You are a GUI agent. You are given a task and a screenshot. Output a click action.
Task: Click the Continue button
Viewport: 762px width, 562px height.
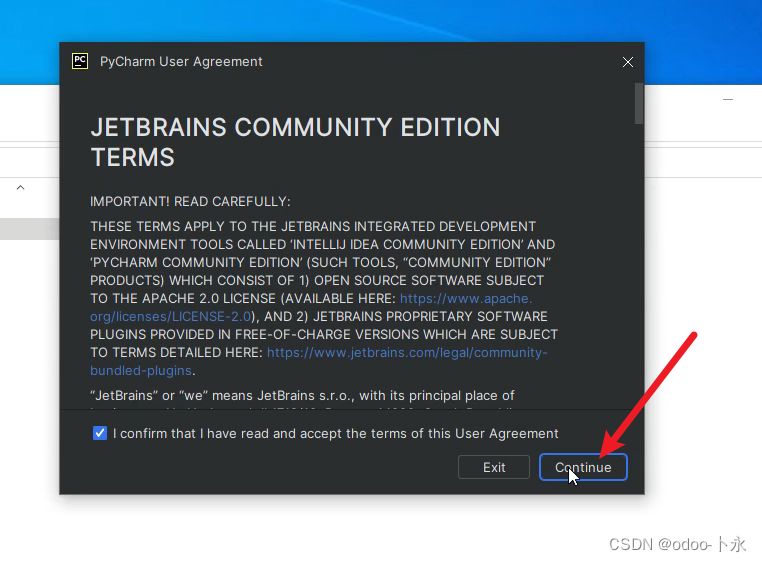click(x=583, y=467)
